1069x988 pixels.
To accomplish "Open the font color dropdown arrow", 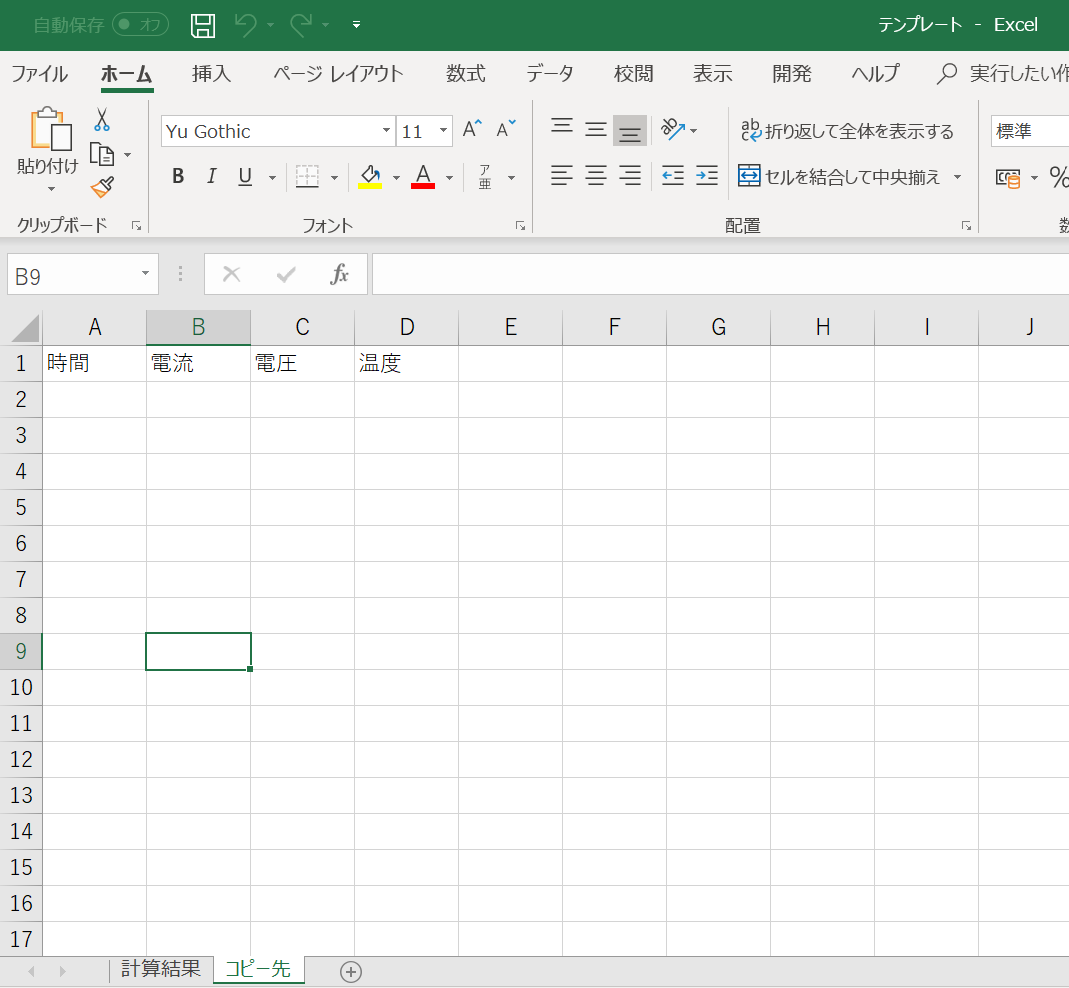I will pos(449,178).
